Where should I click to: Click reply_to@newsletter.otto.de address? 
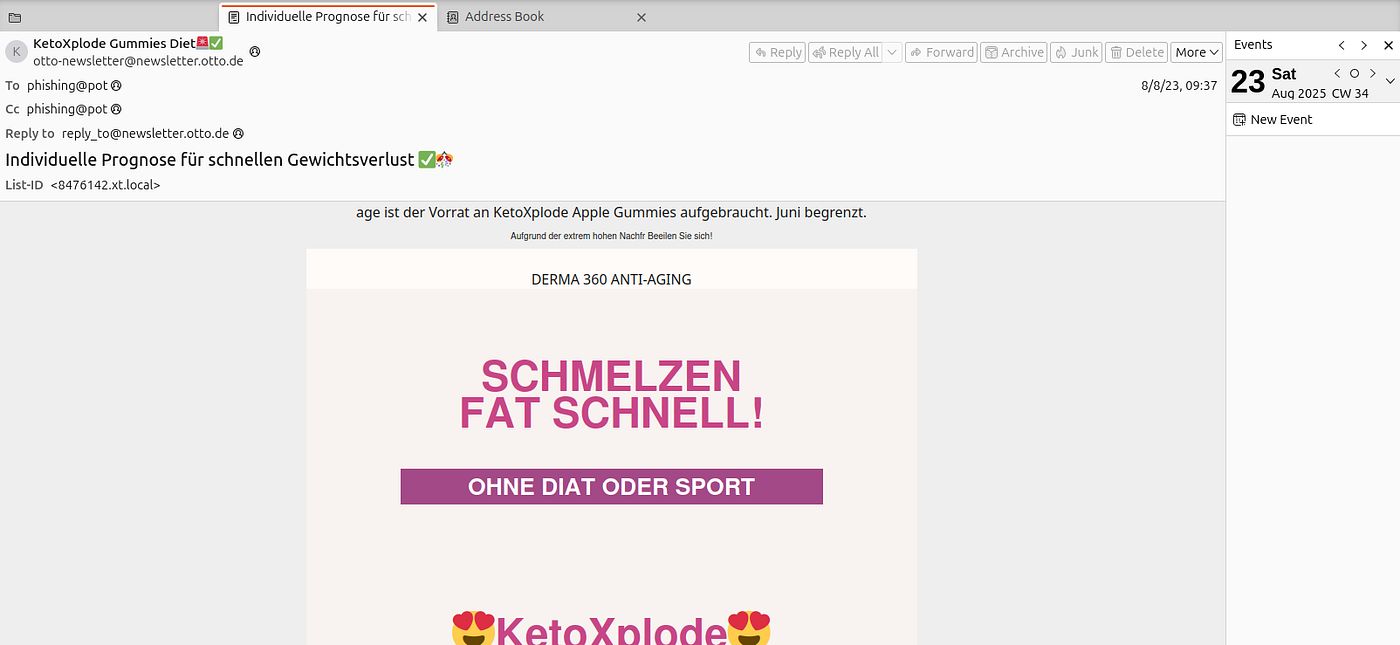[x=145, y=133]
